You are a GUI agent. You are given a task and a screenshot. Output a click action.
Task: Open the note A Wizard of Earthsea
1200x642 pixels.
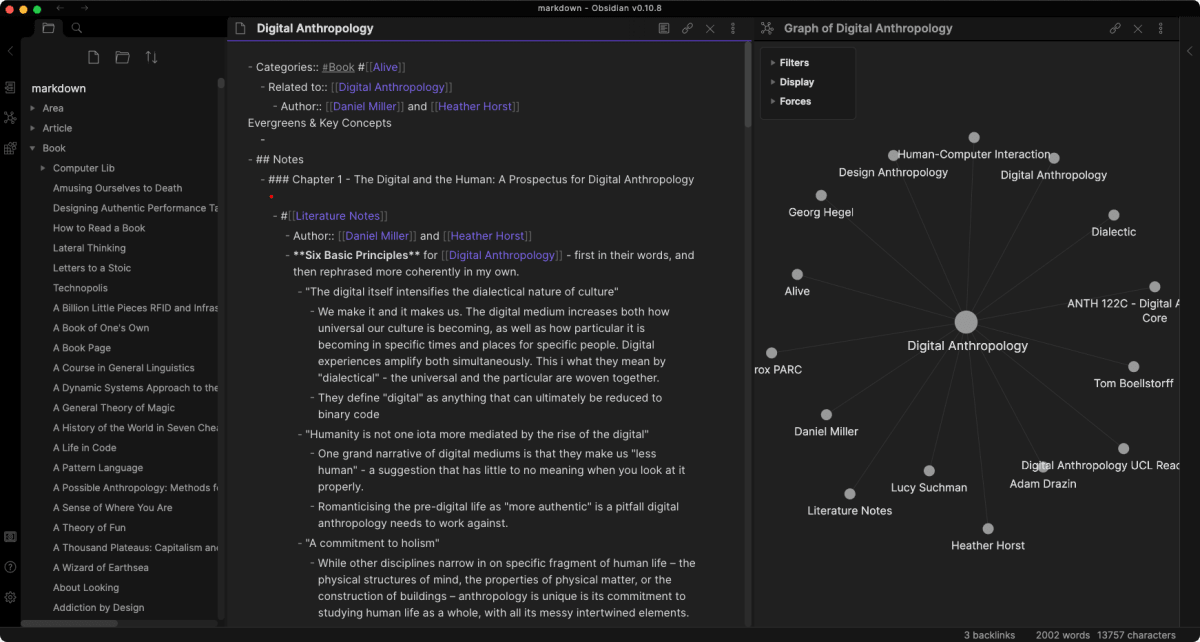(x=101, y=568)
